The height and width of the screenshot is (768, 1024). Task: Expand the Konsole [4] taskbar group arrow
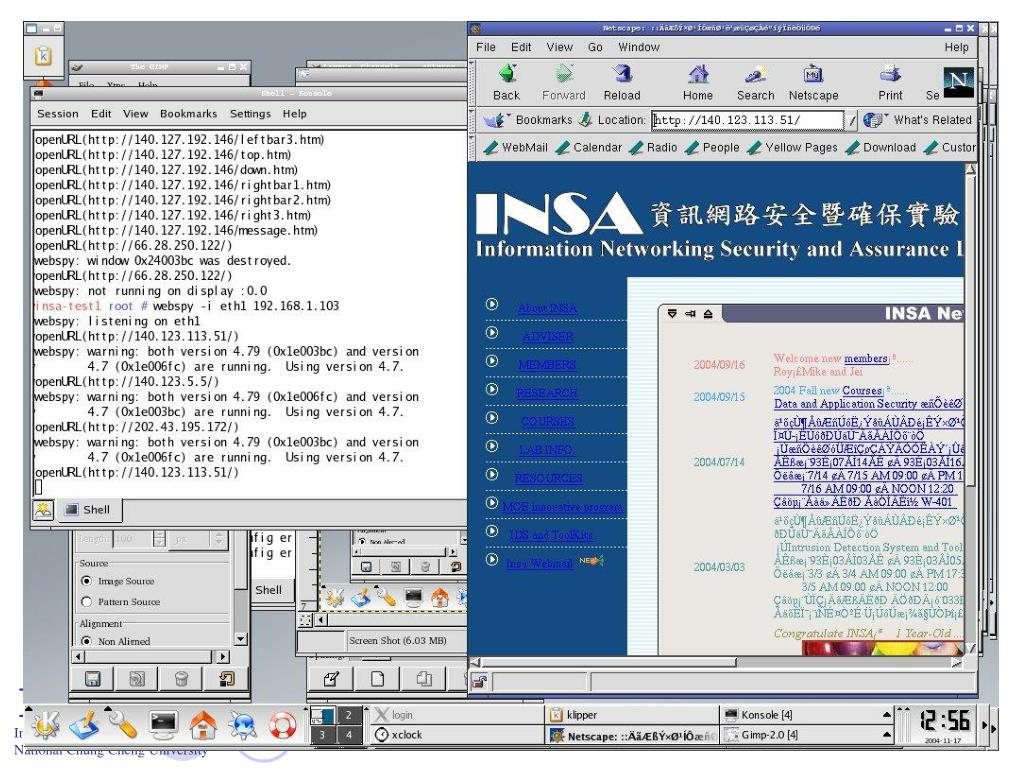(886, 714)
